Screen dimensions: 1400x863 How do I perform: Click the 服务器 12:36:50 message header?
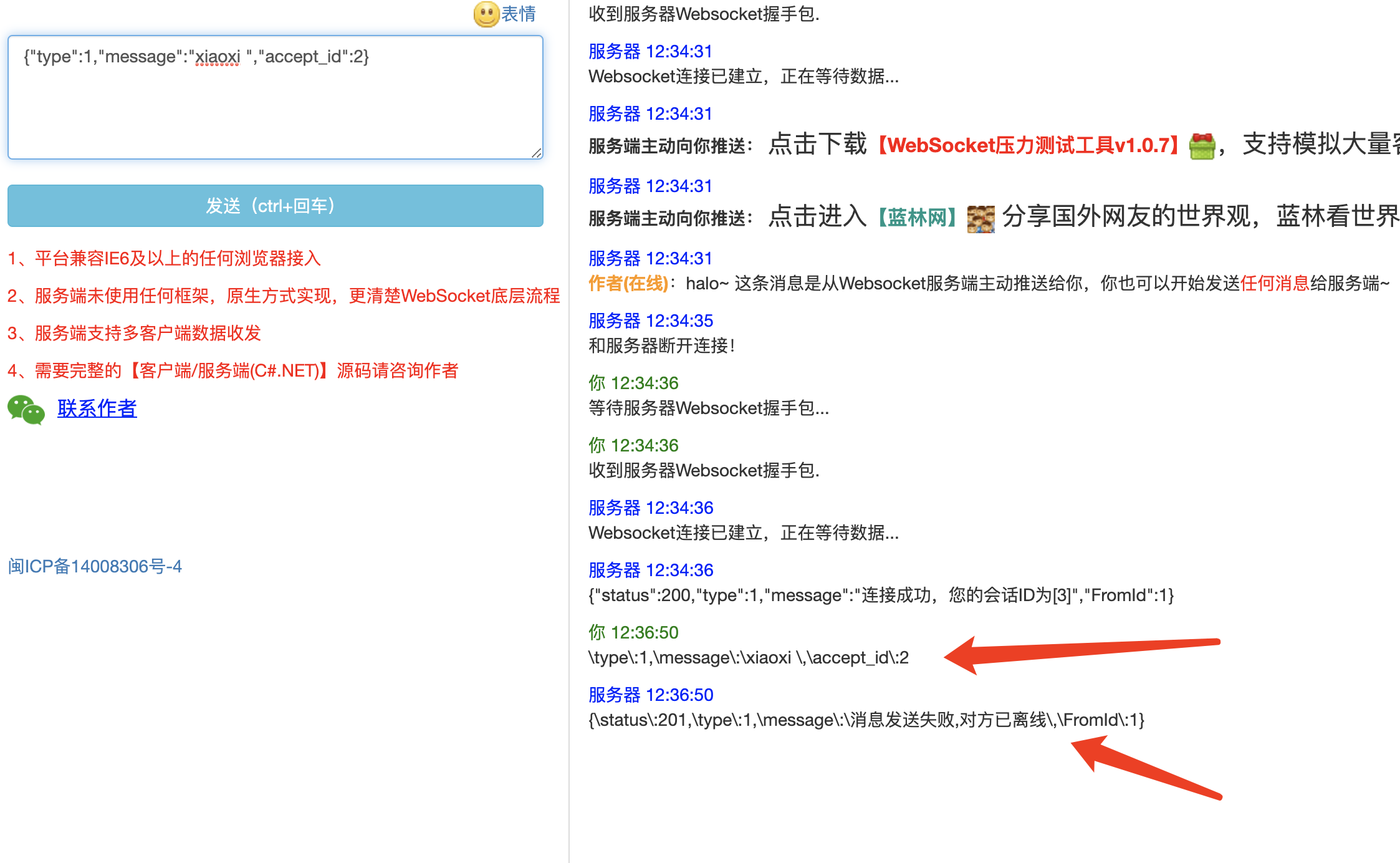651,695
